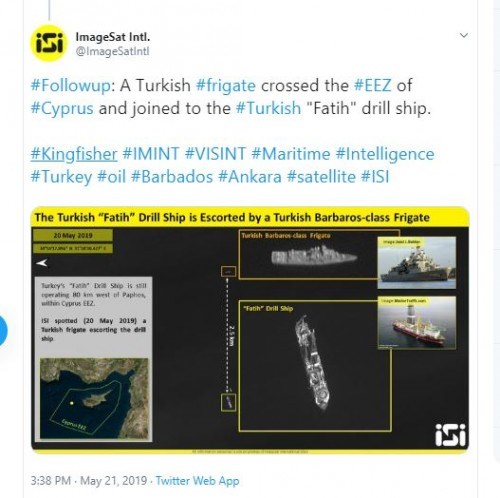Viewport: 500px width, 498px height.
Task: Open the attached Fatih drill ship infographic
Action: coord(250,330)
